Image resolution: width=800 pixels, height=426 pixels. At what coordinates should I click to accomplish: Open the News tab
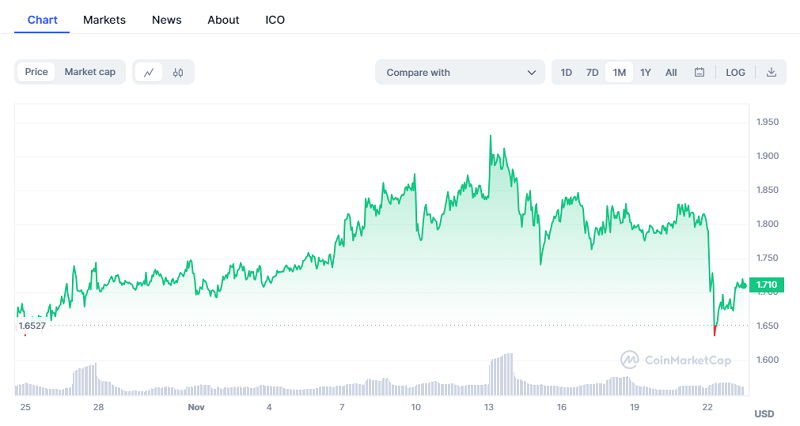[166, 20]
